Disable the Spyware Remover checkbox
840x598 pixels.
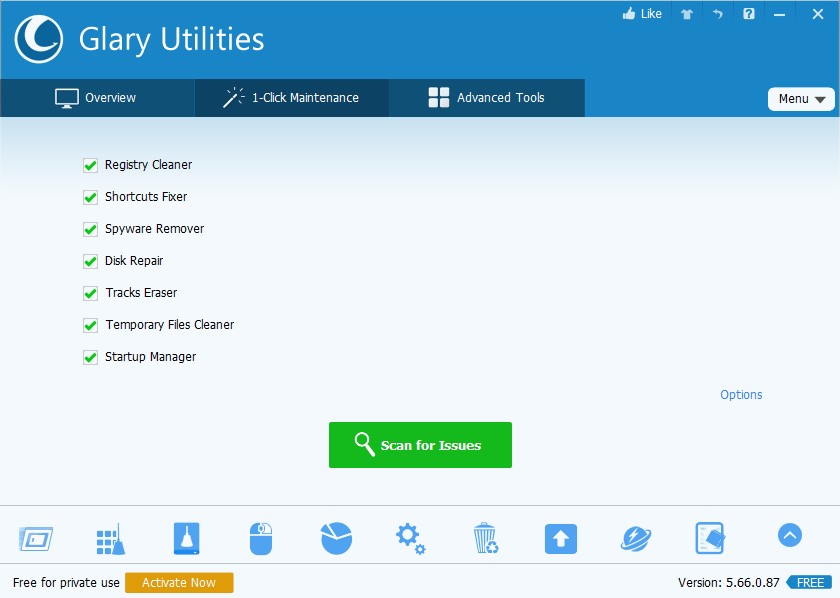click(90, 229)
